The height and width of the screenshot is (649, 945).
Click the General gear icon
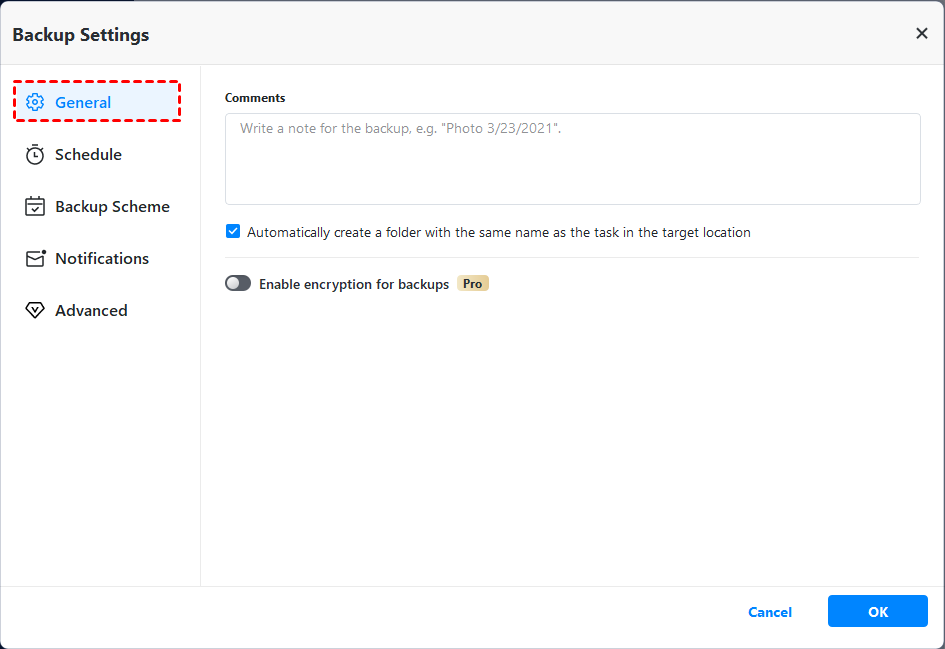[35, 102]
